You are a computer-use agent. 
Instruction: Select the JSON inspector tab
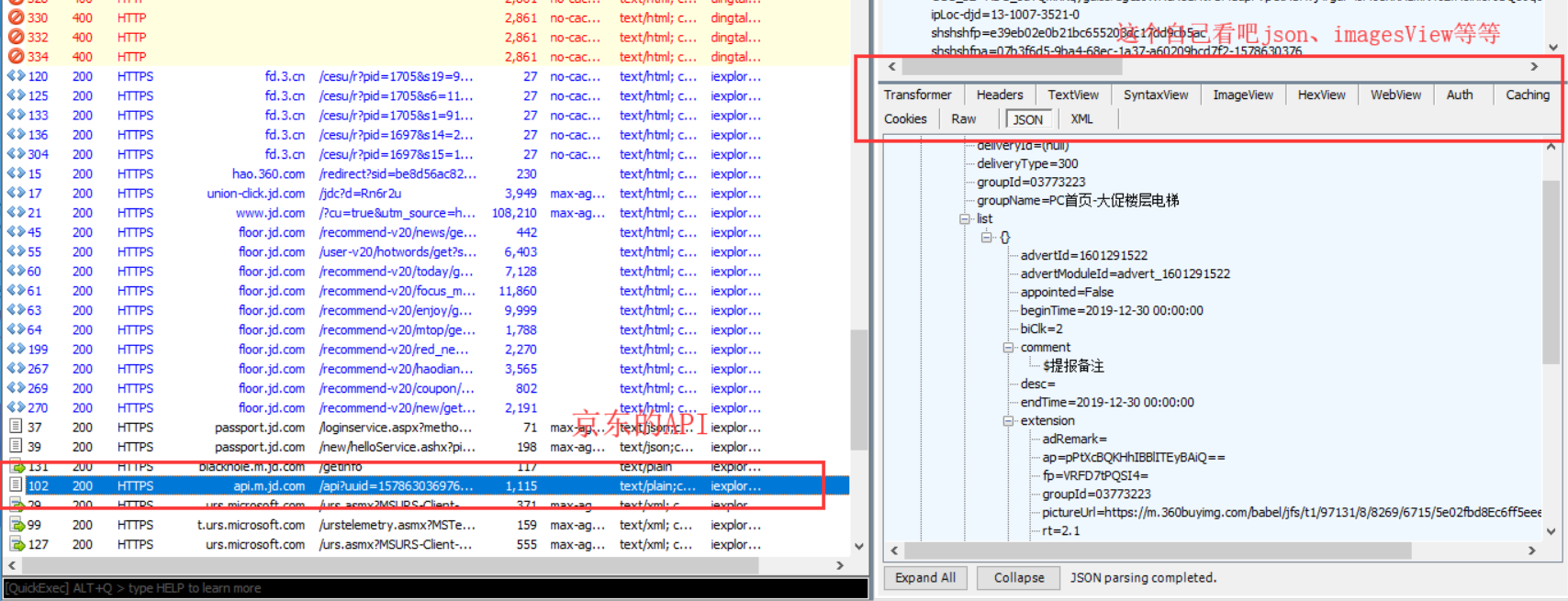(x=1027, y=119)
